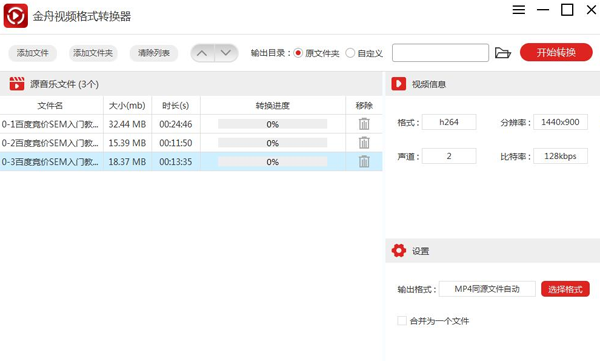
Task: Click the 金舟视频格式转换器 app logo
Action: pos(16,16)
